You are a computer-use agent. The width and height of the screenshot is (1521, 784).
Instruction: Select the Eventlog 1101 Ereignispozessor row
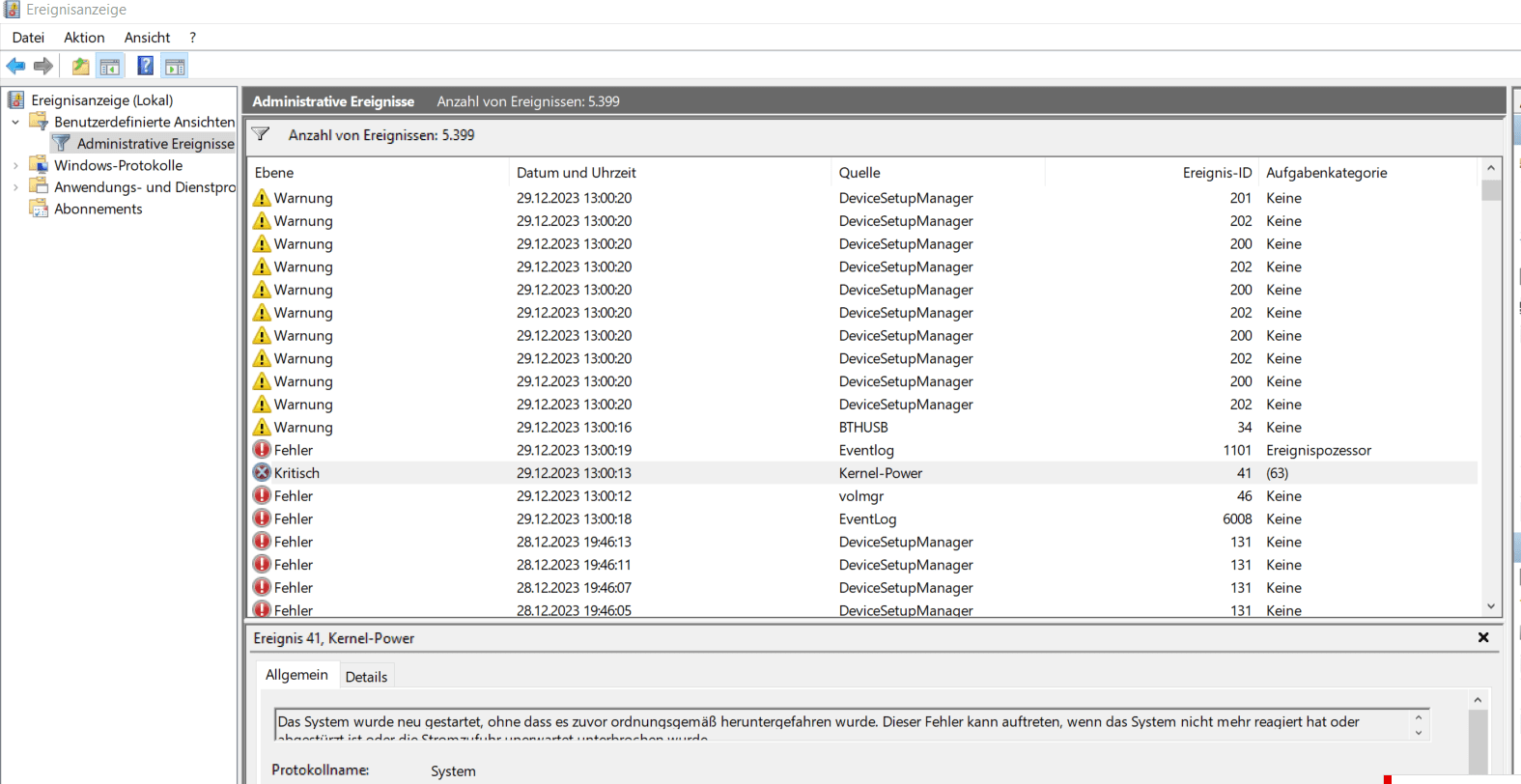(x=862, y=450)
